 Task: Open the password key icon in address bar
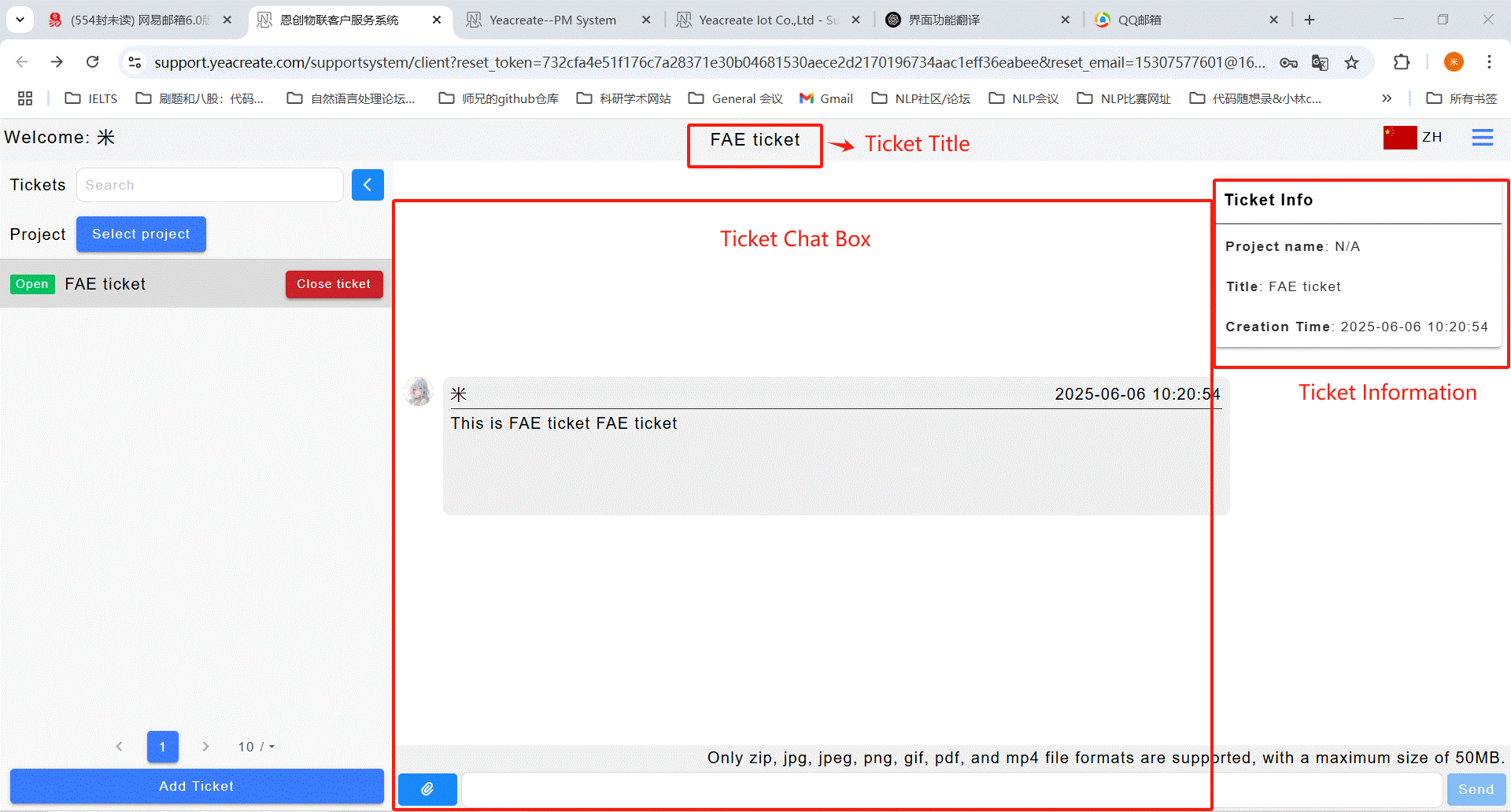1288,62
